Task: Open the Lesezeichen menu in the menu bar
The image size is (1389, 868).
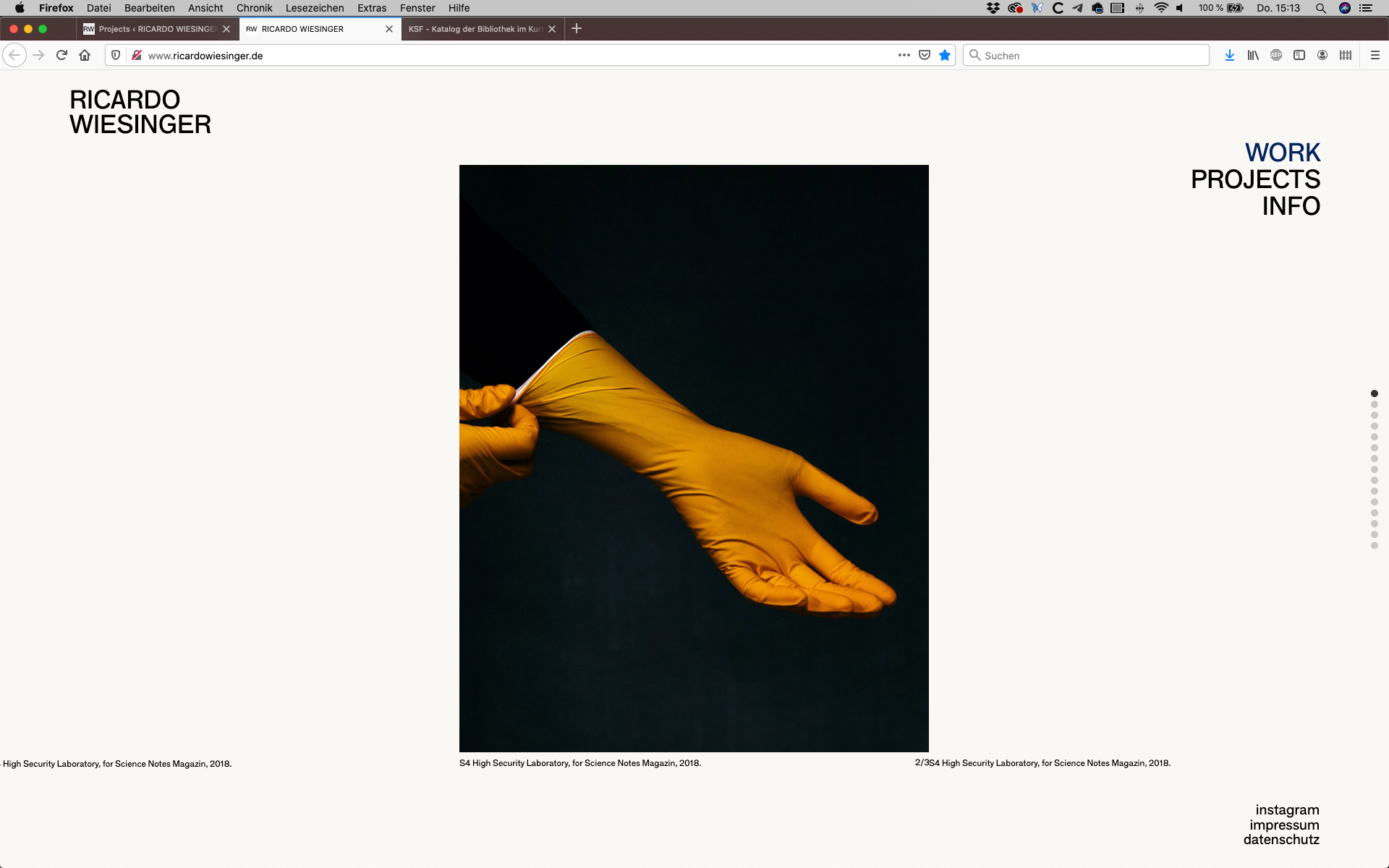Action: click(315, 8)
